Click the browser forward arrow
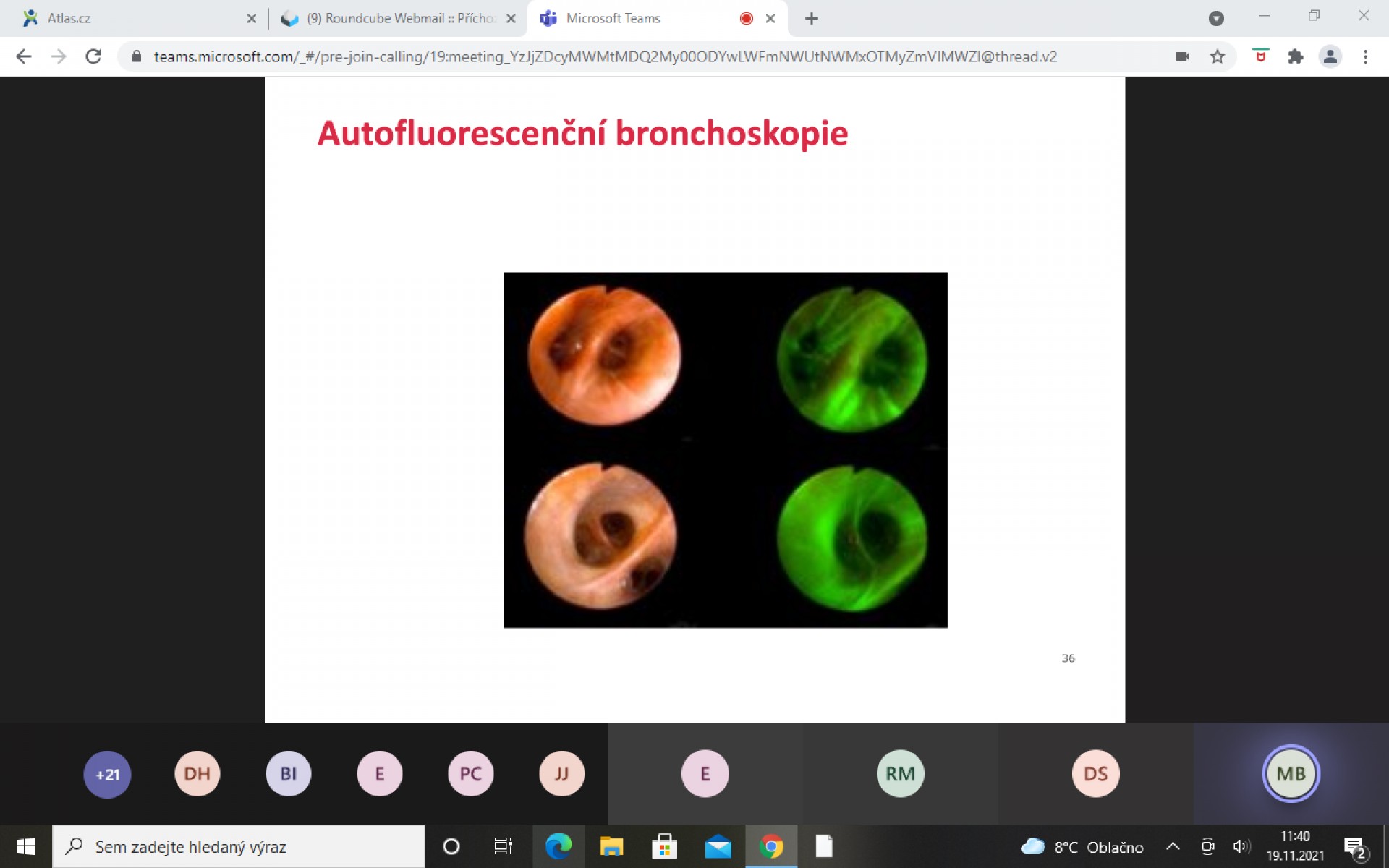This screenshot has height=868, width=1389. pyautogui.click(x=59, y=56)
